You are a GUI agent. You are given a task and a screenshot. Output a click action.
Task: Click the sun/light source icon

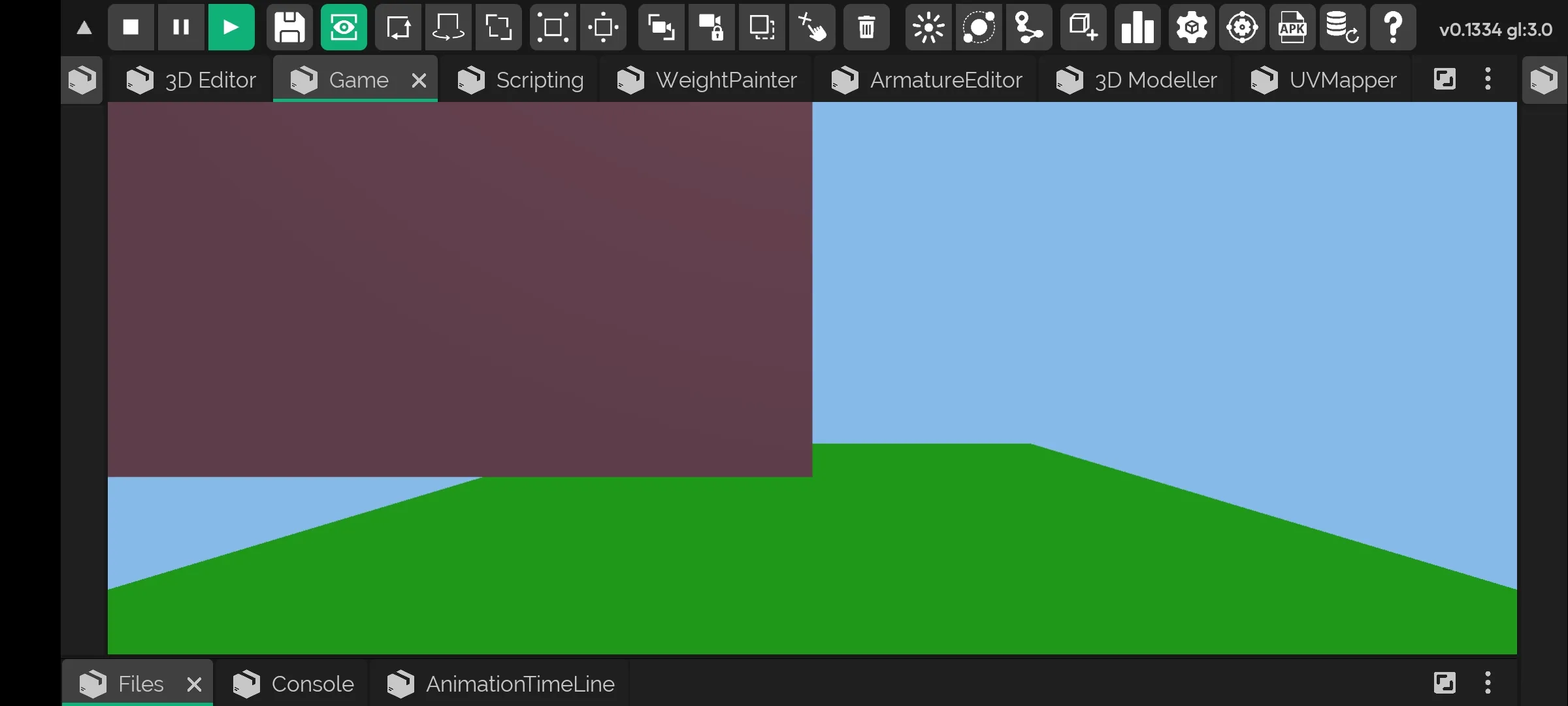[927, 27]
